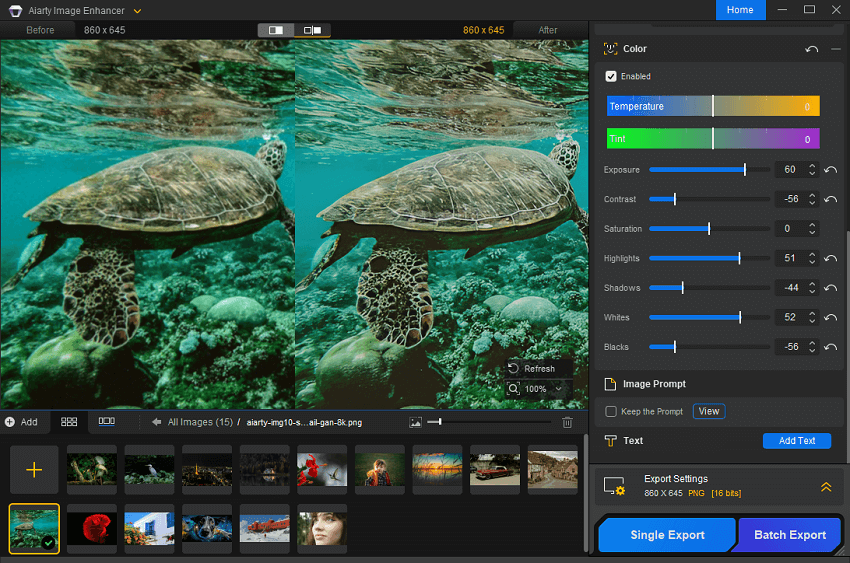Switch to split before/after compare view icon
The height and width of the screenshot is (563, 850).
pyautogui.click(x=312, y=30)
